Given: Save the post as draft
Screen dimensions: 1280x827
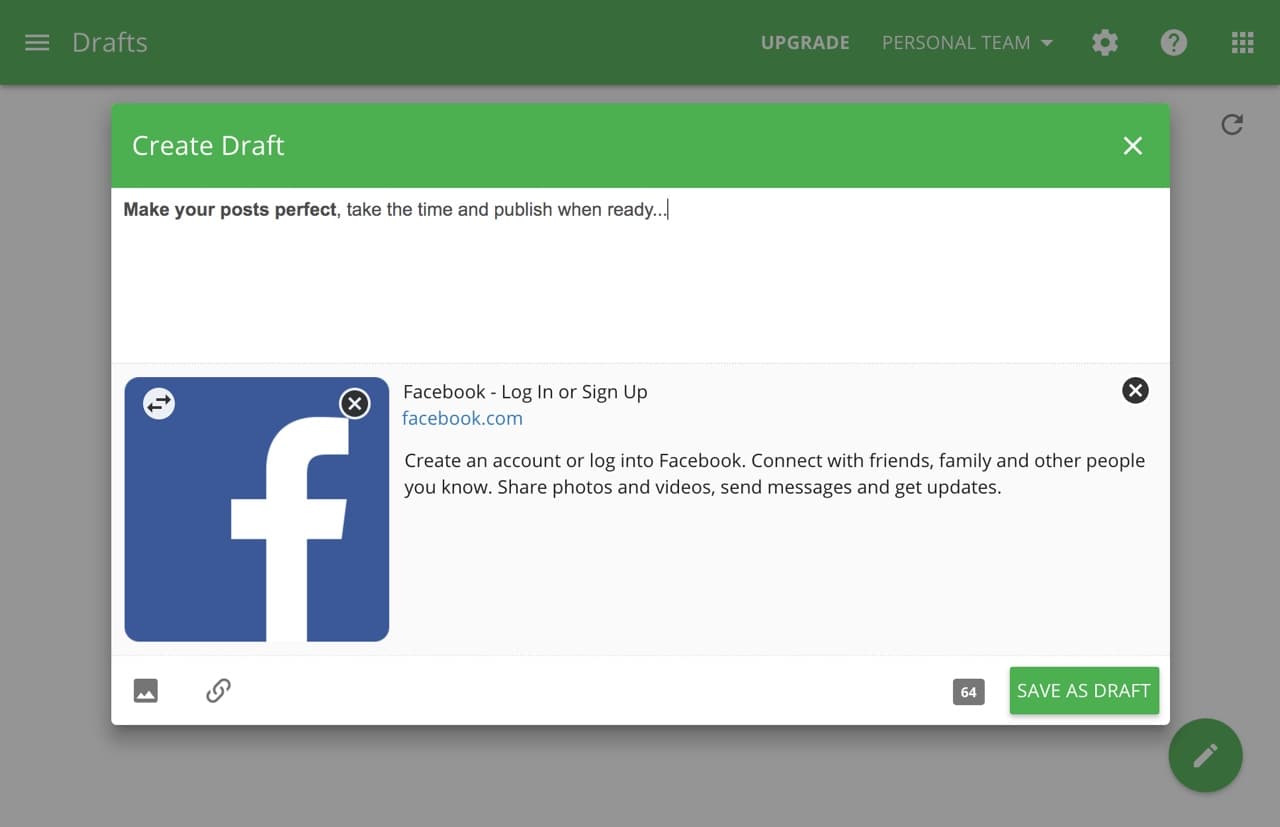Looking at the screenshot, I should [1084, 691].
